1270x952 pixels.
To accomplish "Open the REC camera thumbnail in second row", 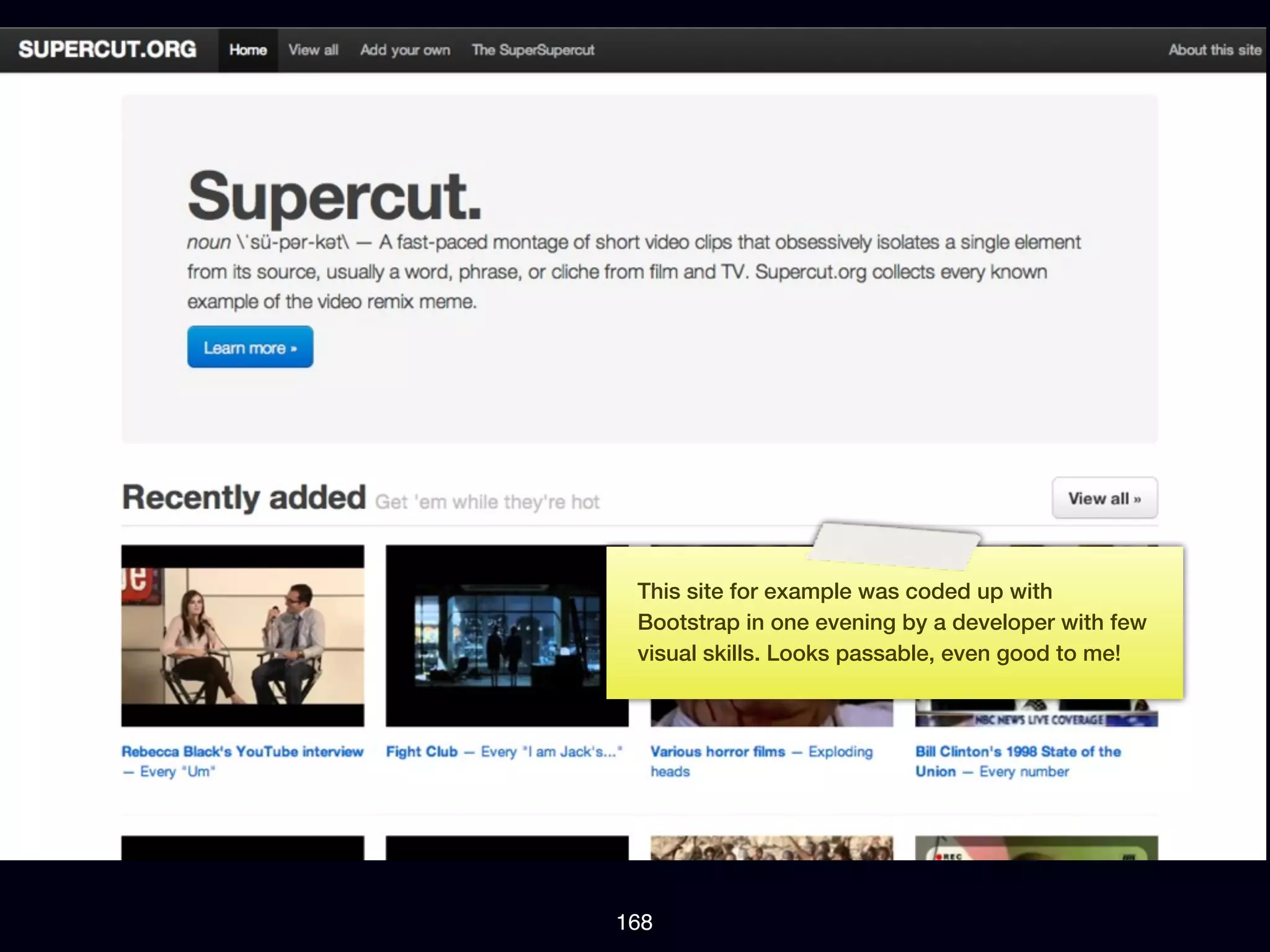I will pyautogui.click(x=1036, y=848).
